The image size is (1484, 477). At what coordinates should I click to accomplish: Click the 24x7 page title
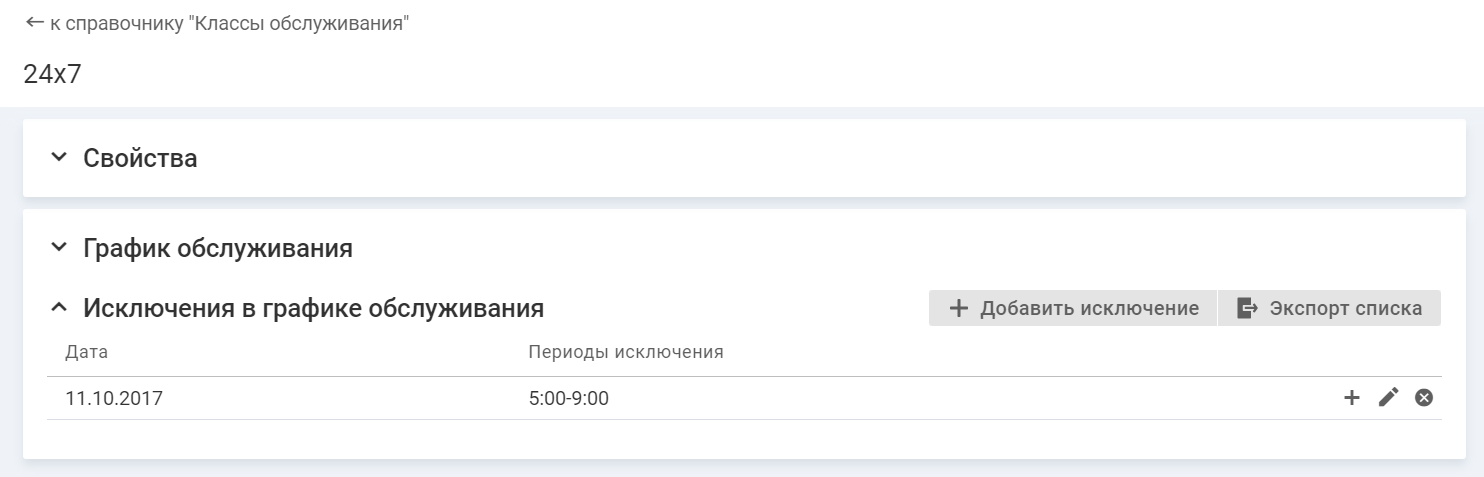point(52,74)
